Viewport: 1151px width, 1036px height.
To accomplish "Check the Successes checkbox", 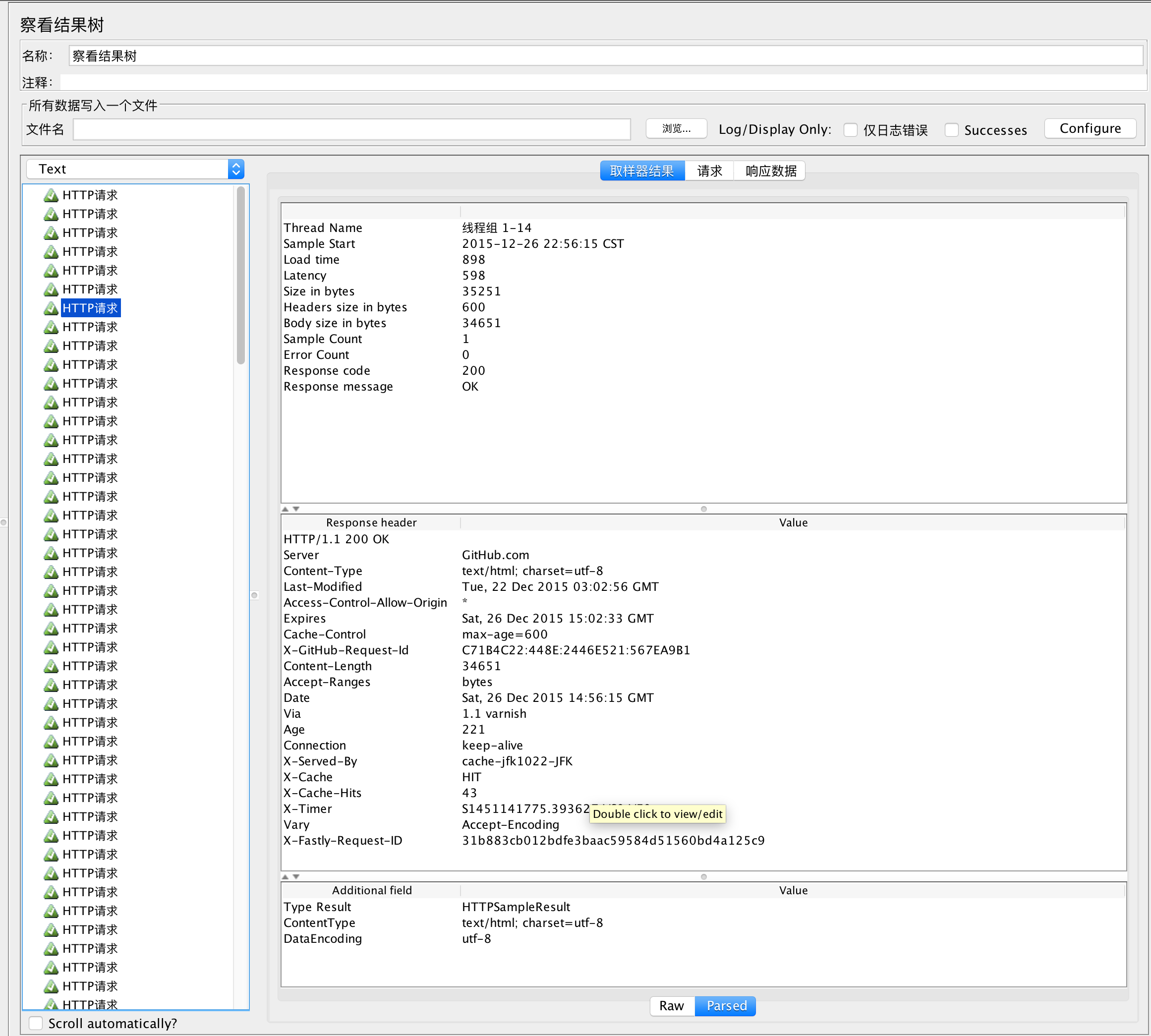I will click(951, 130).
